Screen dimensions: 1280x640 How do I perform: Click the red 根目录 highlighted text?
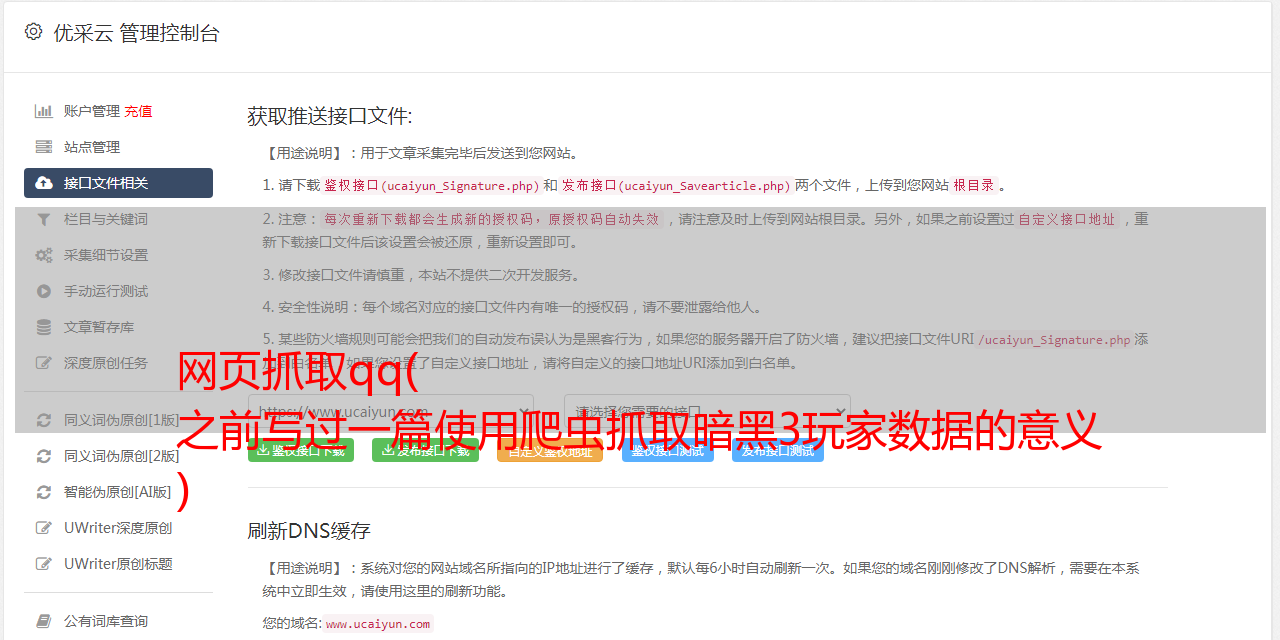[x=973, y=185]
